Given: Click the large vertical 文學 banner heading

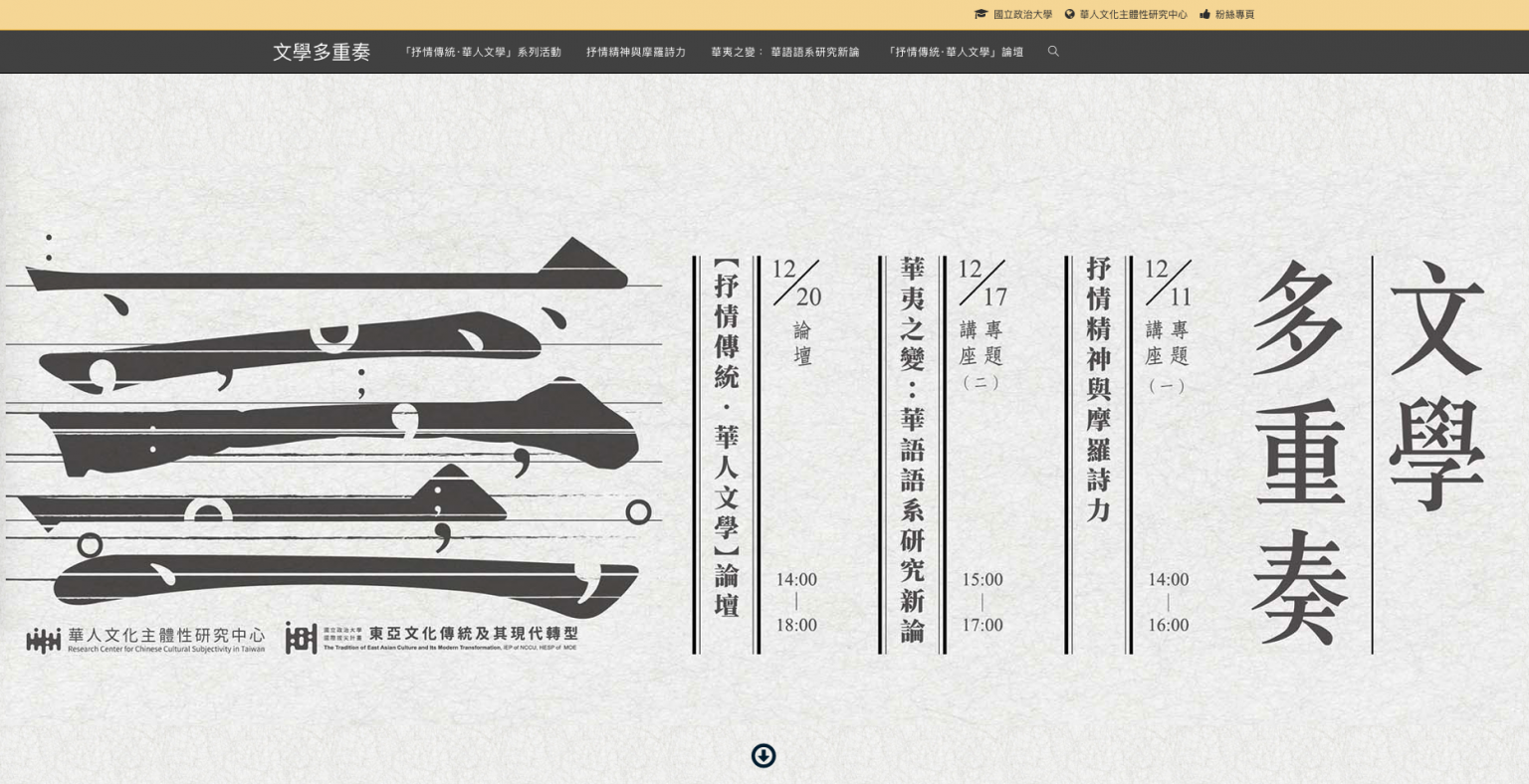Looking at the screenshot, I should coord(1436,388).
